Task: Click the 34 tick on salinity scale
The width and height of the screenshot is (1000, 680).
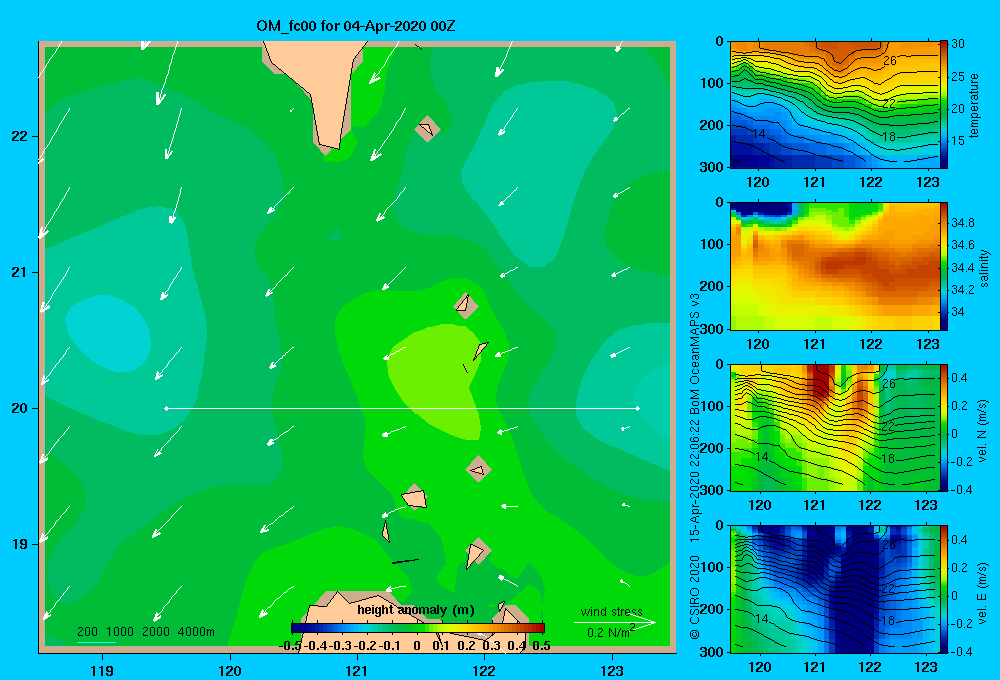Action: click(958, 312)
